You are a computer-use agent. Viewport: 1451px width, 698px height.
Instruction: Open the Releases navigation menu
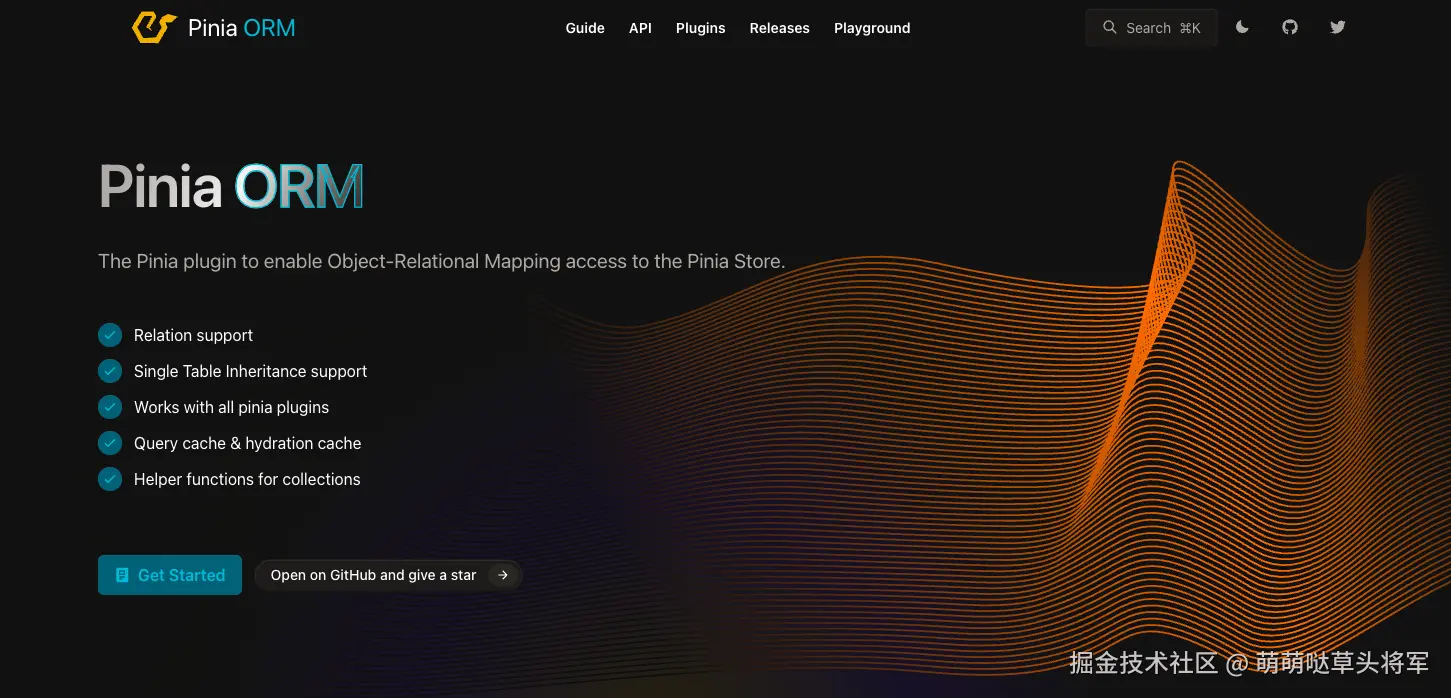pos(779,28)
